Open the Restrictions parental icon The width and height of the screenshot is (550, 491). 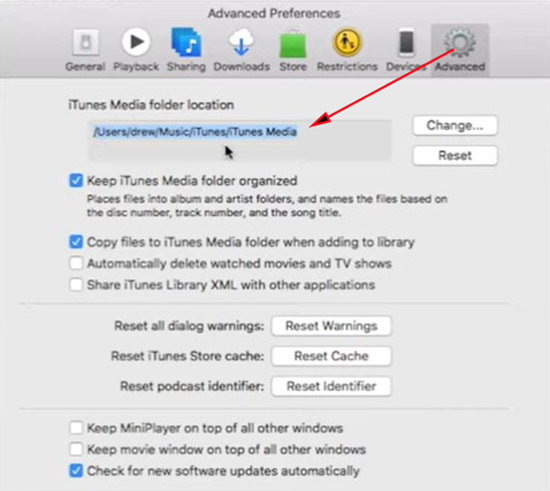347,42
